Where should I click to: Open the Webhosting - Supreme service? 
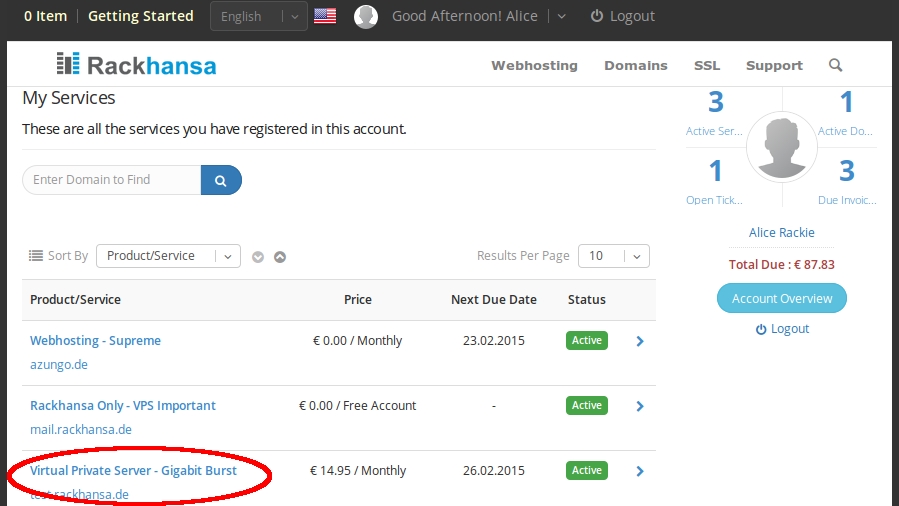pyautogui.click(x=95, y=340)
